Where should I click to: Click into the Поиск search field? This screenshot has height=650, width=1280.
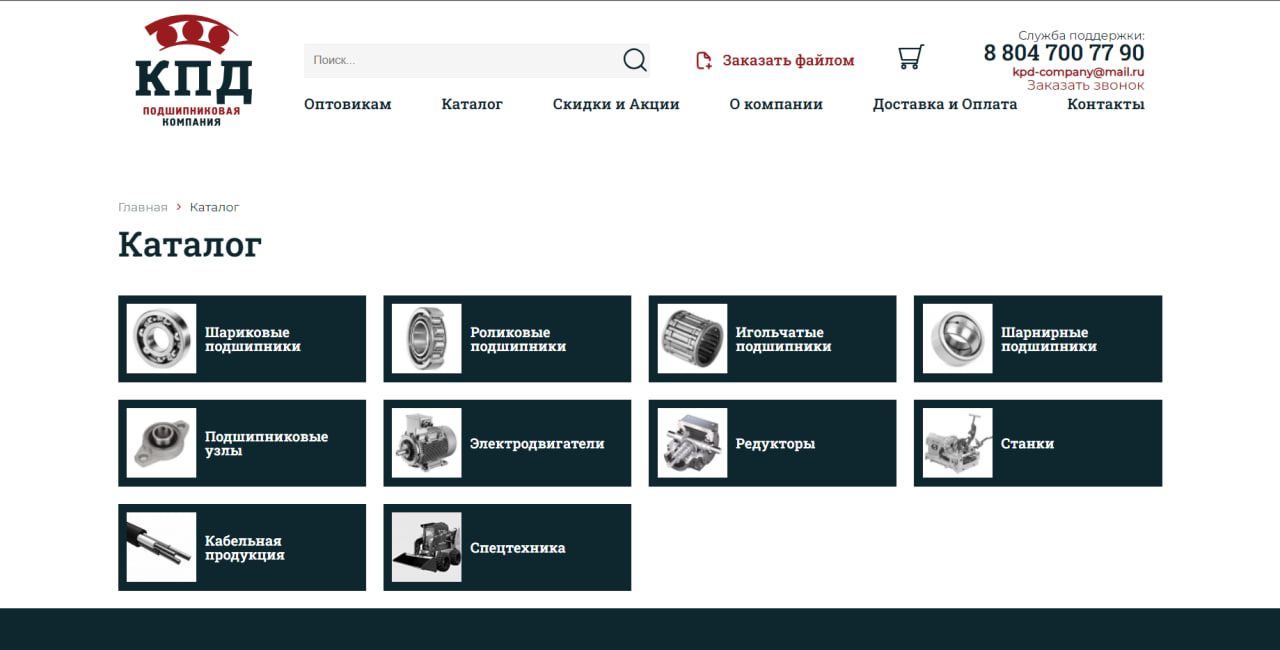click(462, 60)
